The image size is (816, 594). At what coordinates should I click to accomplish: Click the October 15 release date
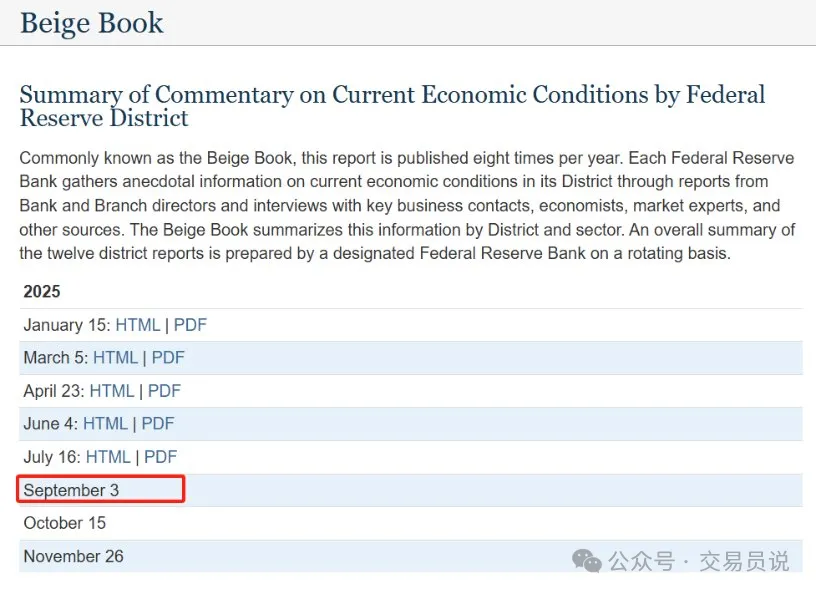coord(65,523)
